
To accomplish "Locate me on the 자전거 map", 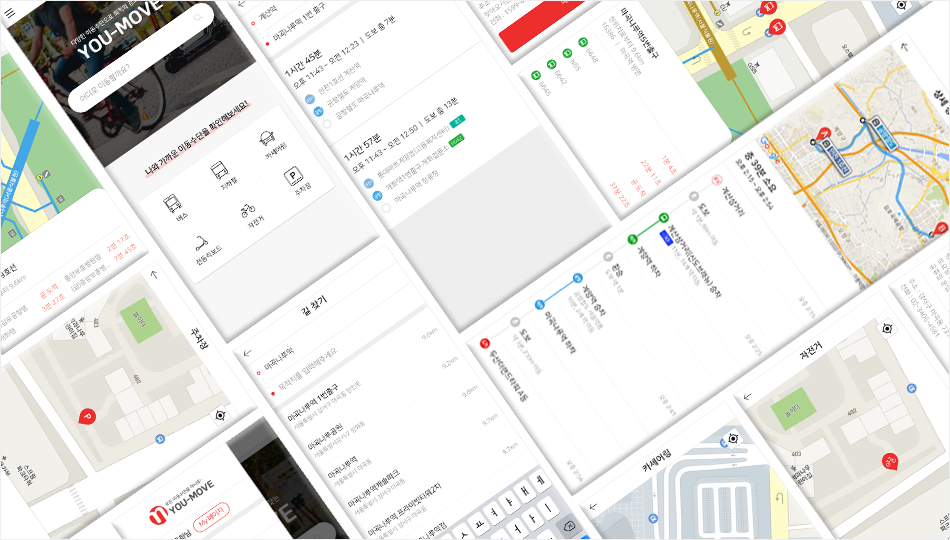I will 887,328.
